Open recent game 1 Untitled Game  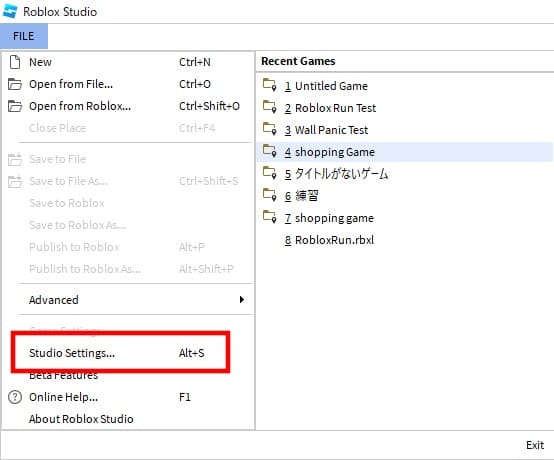tap(405, 86)
